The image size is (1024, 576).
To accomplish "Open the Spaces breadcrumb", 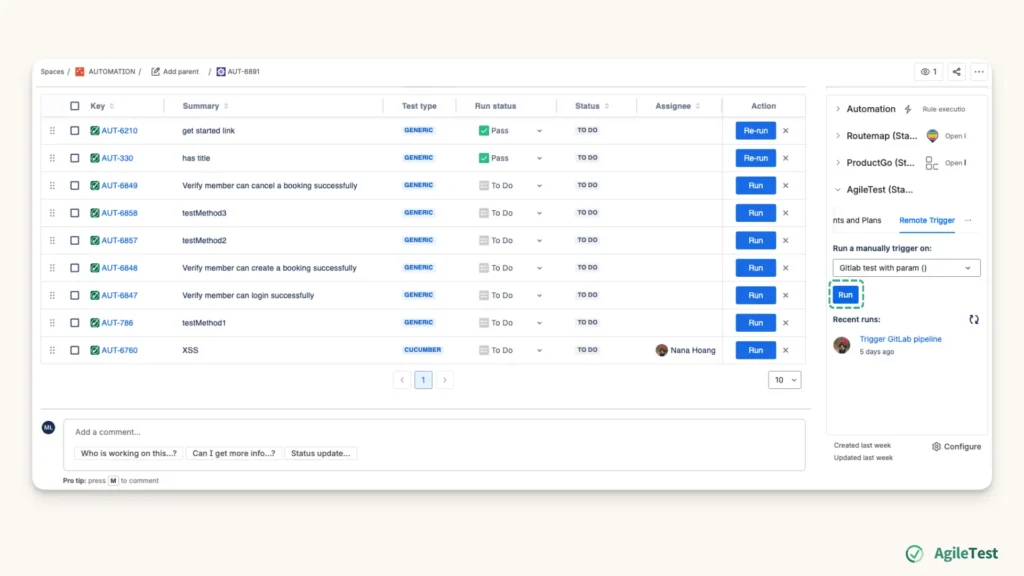I will pos(52,72).
